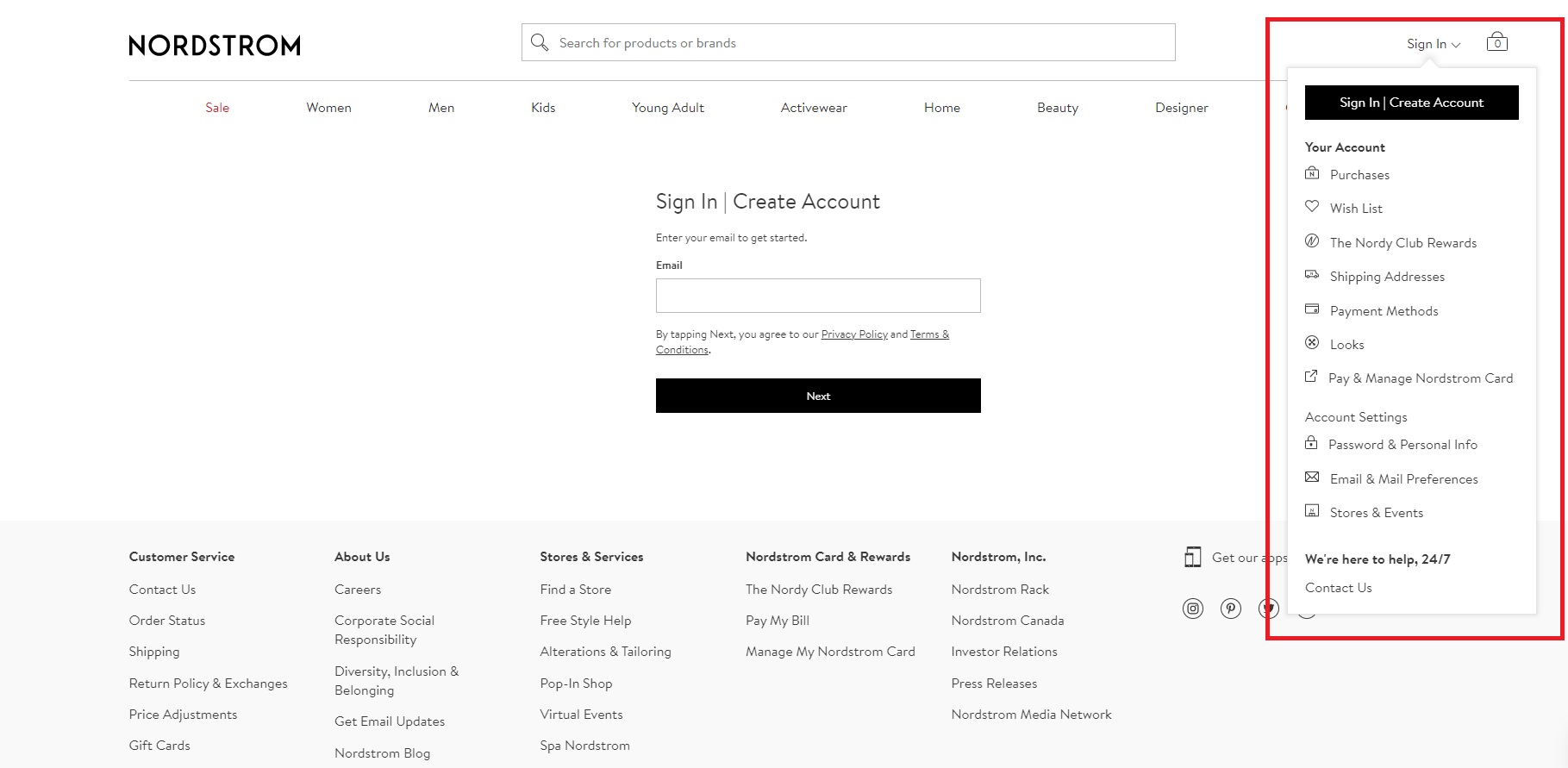Click the Nordstrom logo

215,45
